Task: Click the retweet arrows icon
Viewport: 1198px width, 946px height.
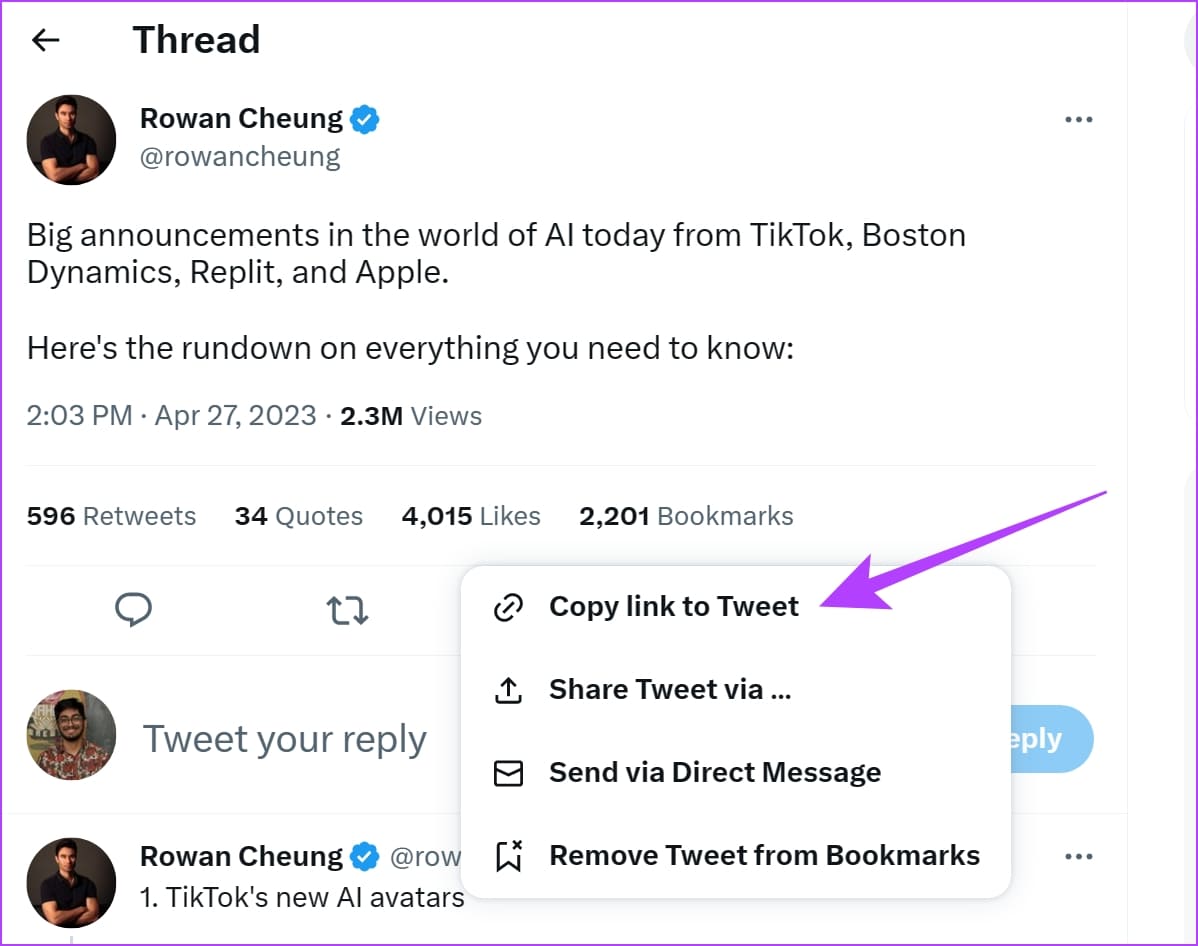Action: (x=348, y=611)
